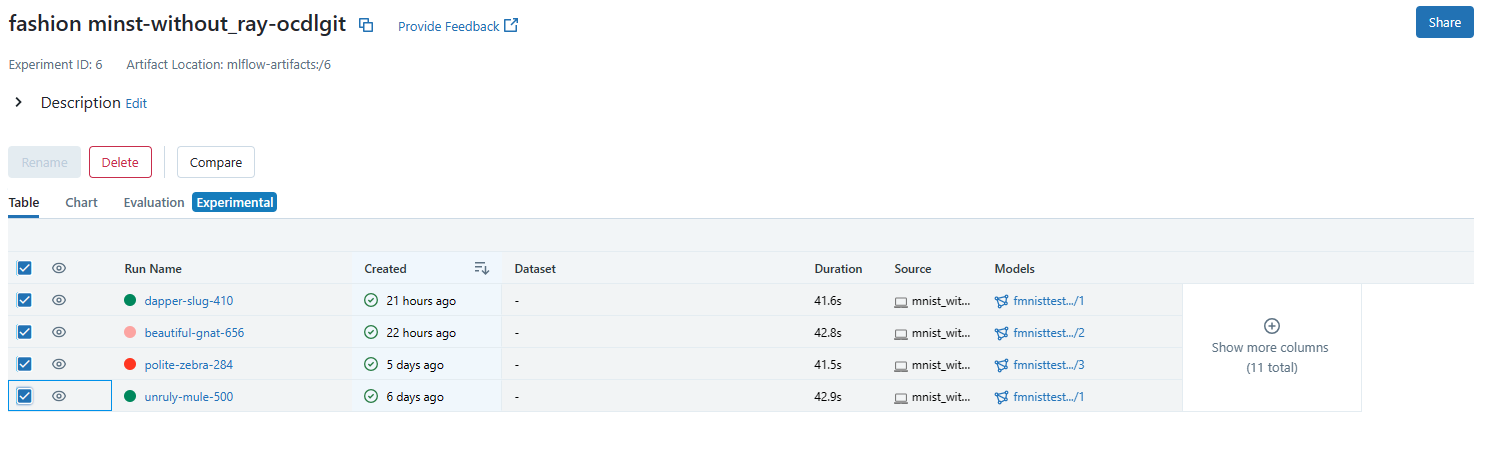This screenshot has width=1489, height=459.
Task: Click source laptop icon for beautiful-gnat-656
Action: (901, 333)
